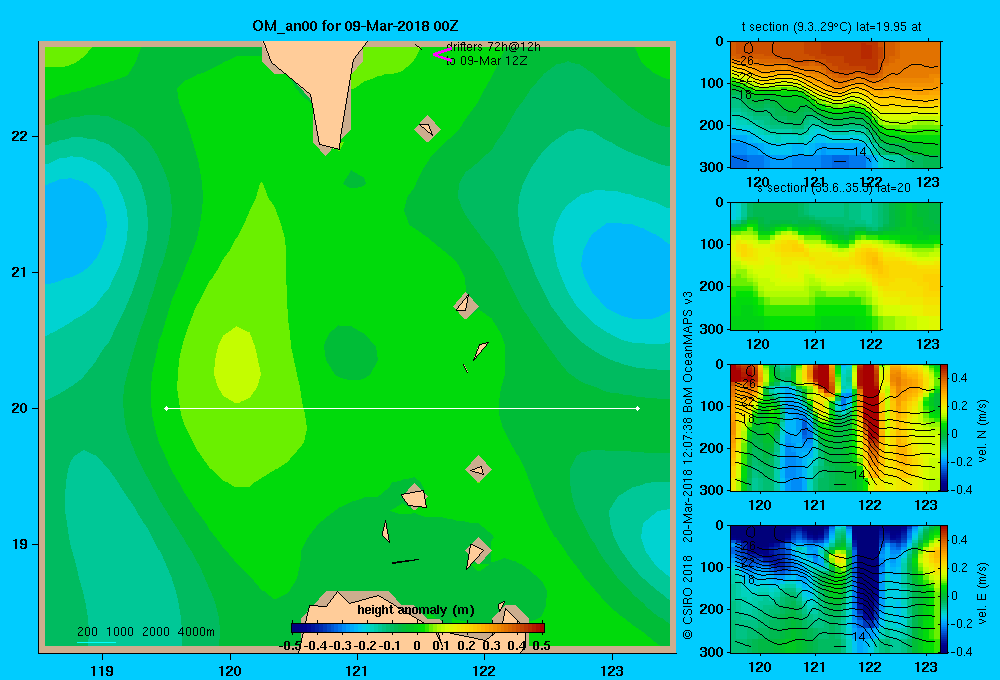Click longitude label 121 under main map
The height and width of the screenshot is (680, 1000).
tap(357, 670)
